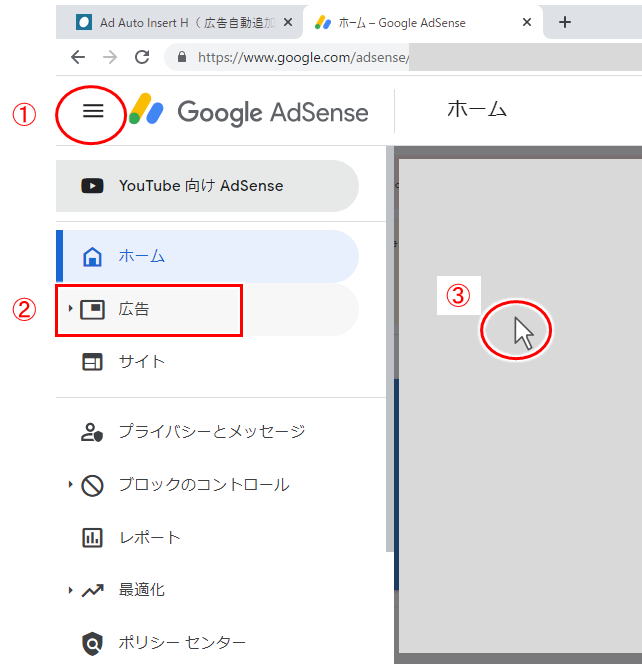Click the Google AdSense logo

(249, 111)
